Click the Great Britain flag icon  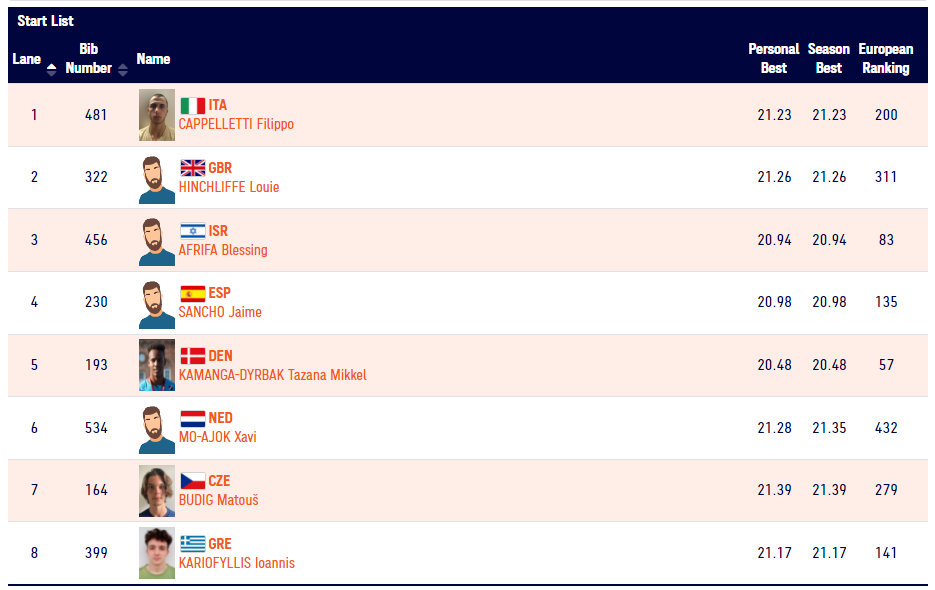pyautogui.click(x=193, y=168)
